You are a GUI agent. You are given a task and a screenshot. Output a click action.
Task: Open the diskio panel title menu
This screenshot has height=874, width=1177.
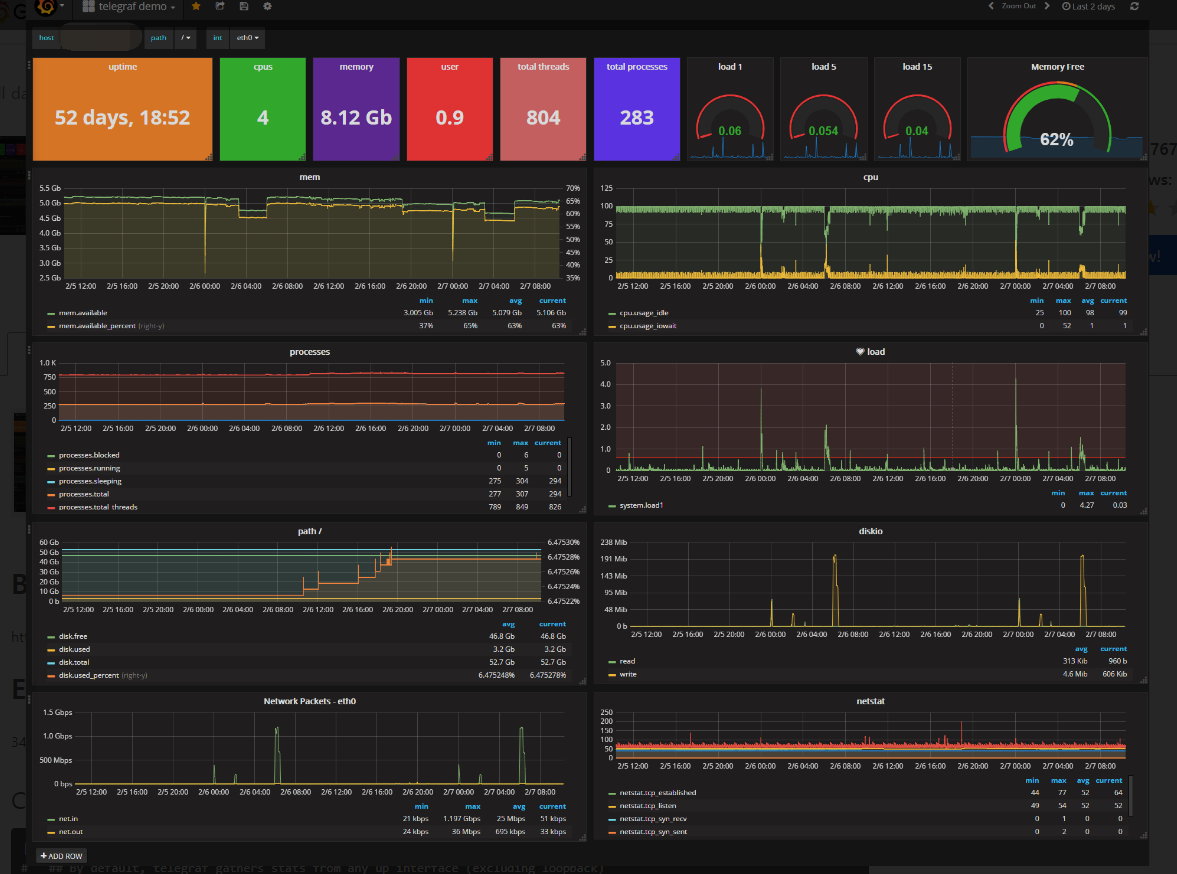(x=870, y=531)
